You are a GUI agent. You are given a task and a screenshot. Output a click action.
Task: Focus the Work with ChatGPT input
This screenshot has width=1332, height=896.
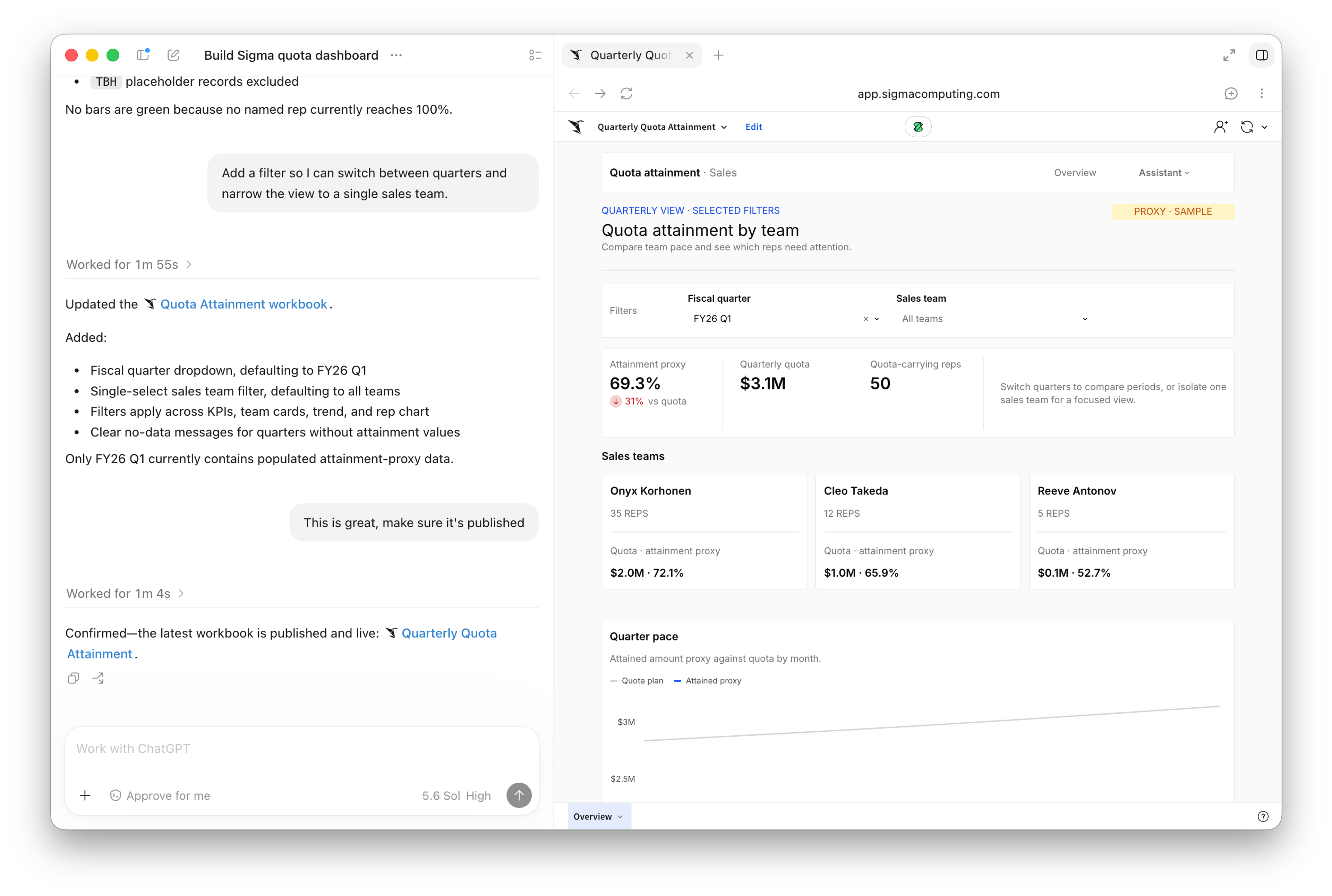tap(302, 749)
